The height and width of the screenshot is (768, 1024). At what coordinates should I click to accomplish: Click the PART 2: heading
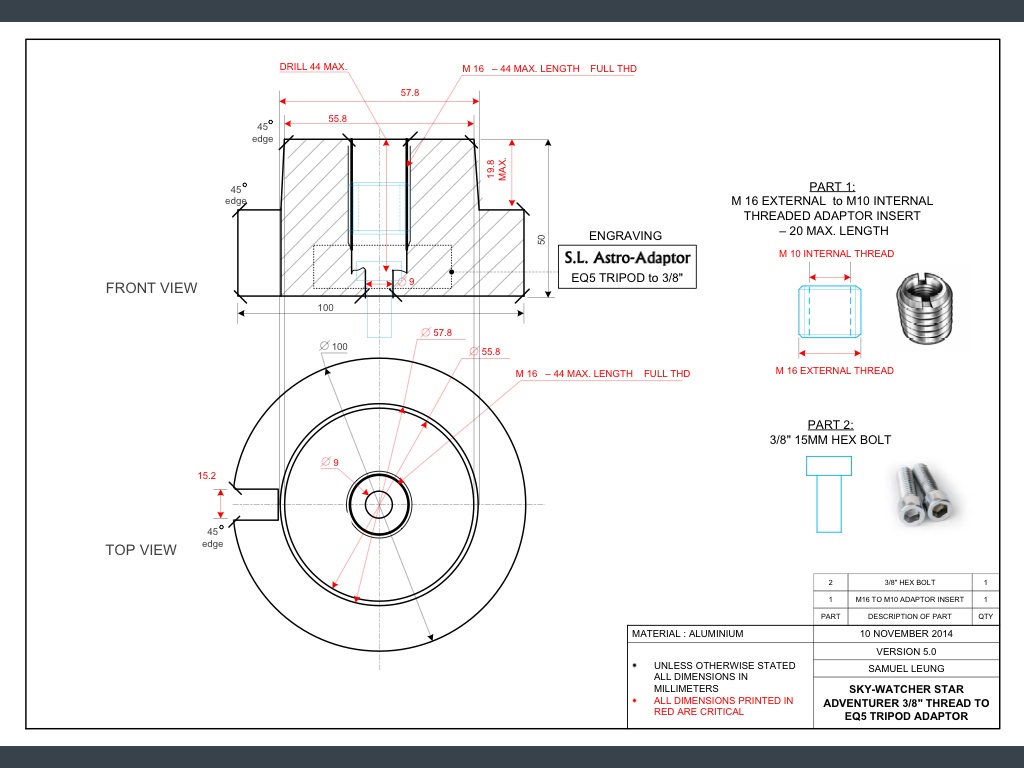pos(832,424)
